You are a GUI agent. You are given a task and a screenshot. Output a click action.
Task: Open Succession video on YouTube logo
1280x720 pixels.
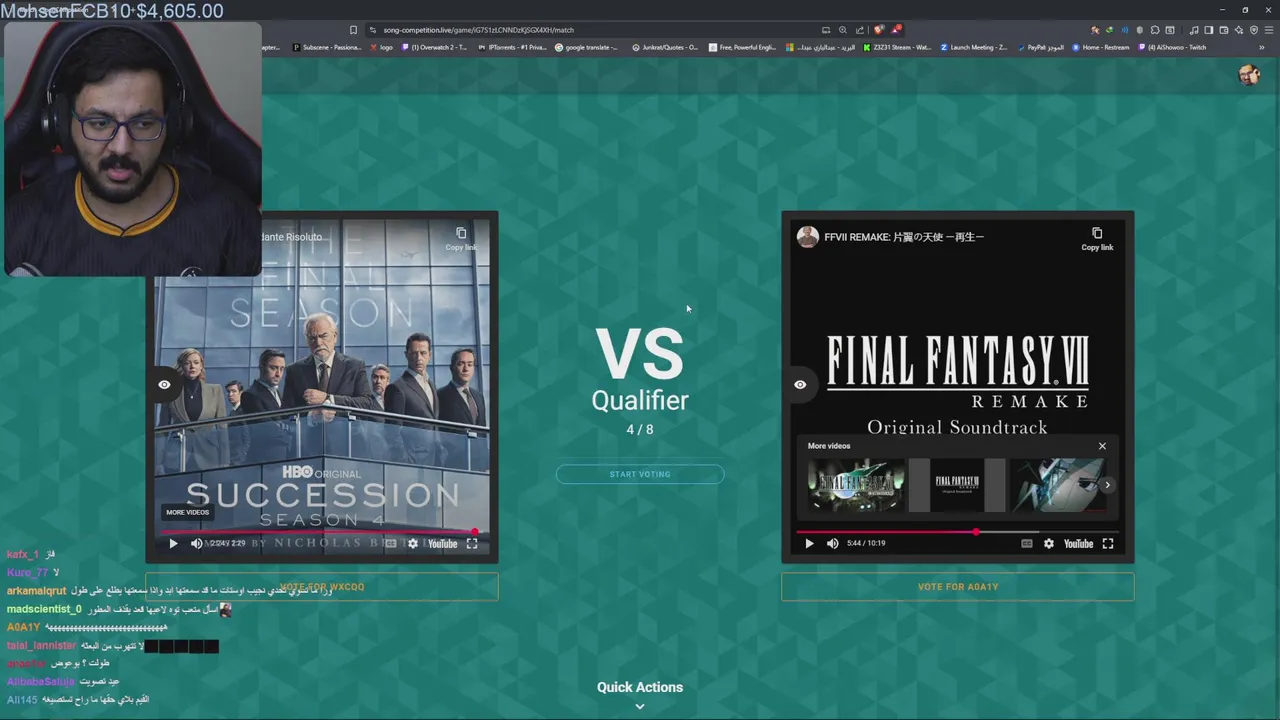pos(442,544)
